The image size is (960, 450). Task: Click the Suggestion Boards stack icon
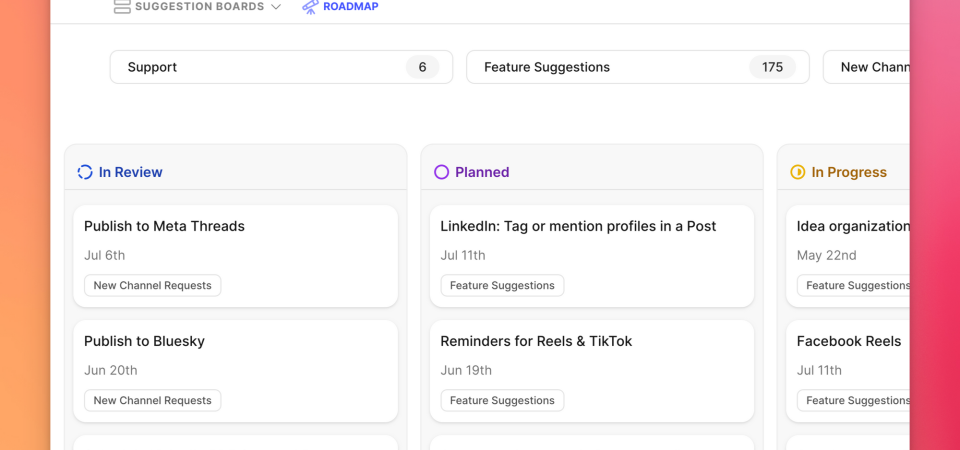[x=122, y=7]
